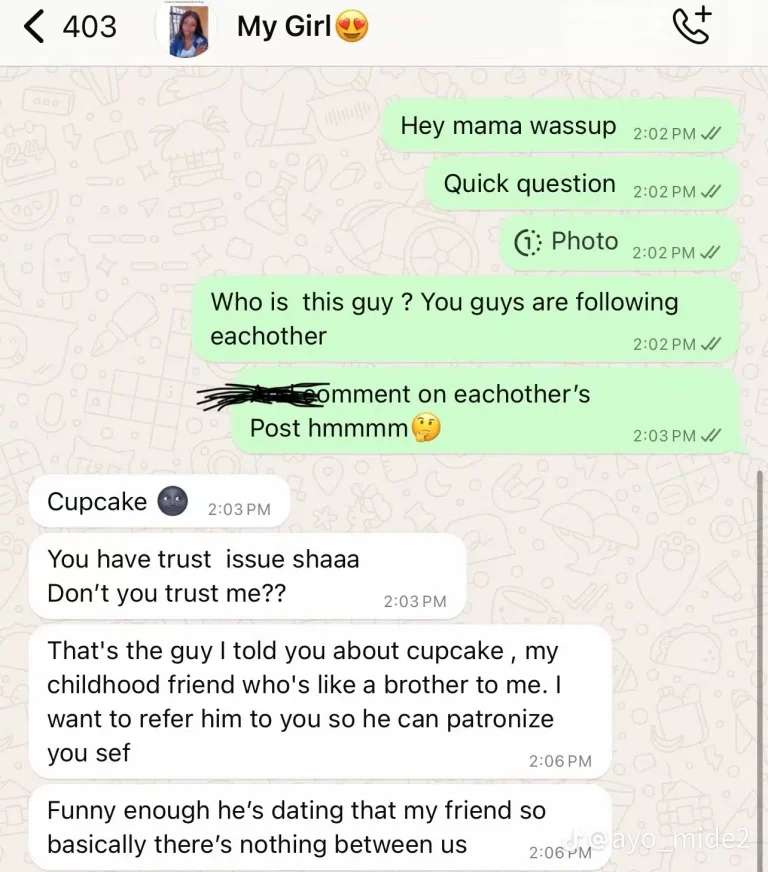The width and height of the screenshot is (768, 872).
Task: Tap read ticks on Quick question message
Action: 711,191
